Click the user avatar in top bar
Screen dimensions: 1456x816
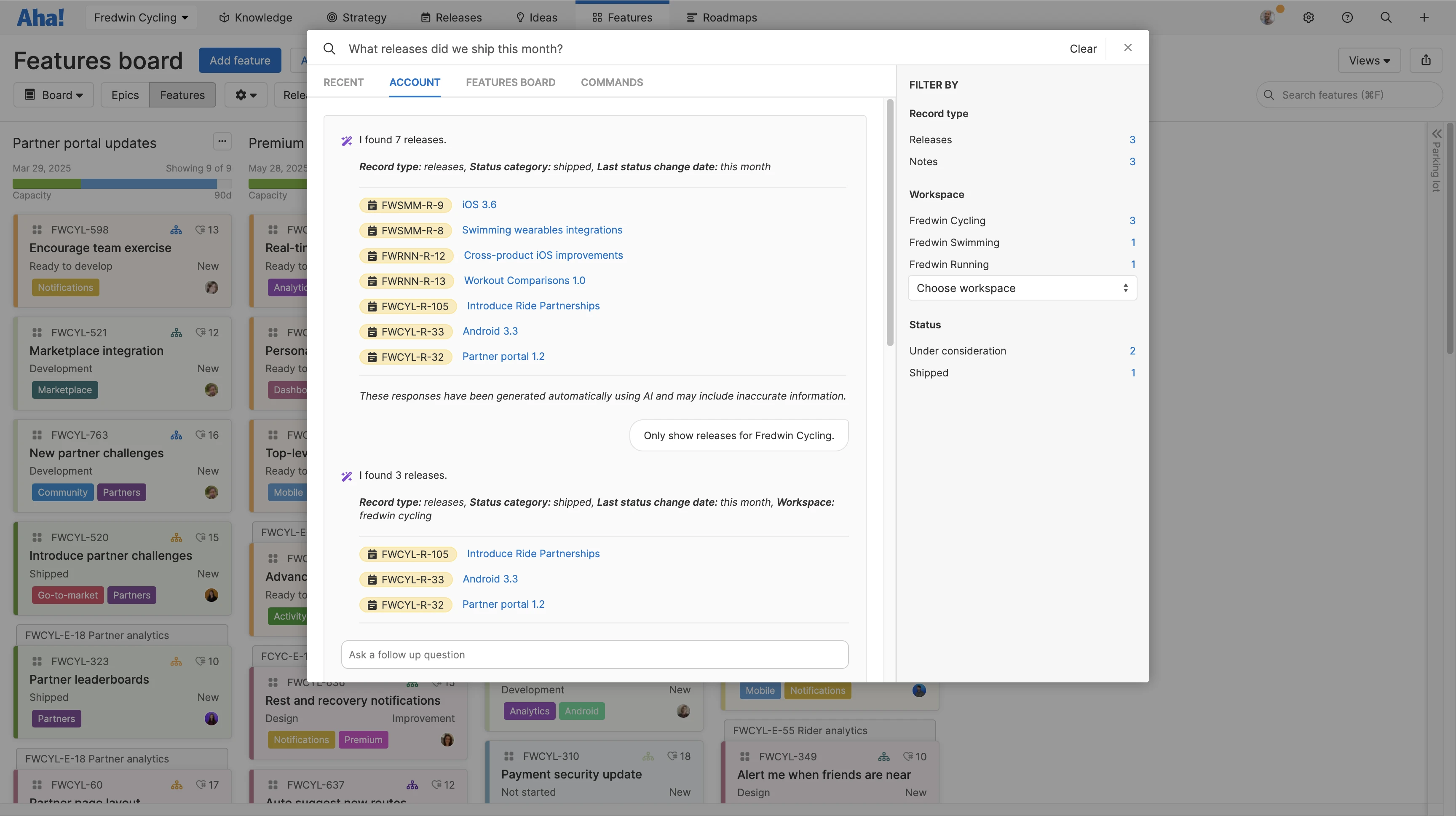[1267, 18]
